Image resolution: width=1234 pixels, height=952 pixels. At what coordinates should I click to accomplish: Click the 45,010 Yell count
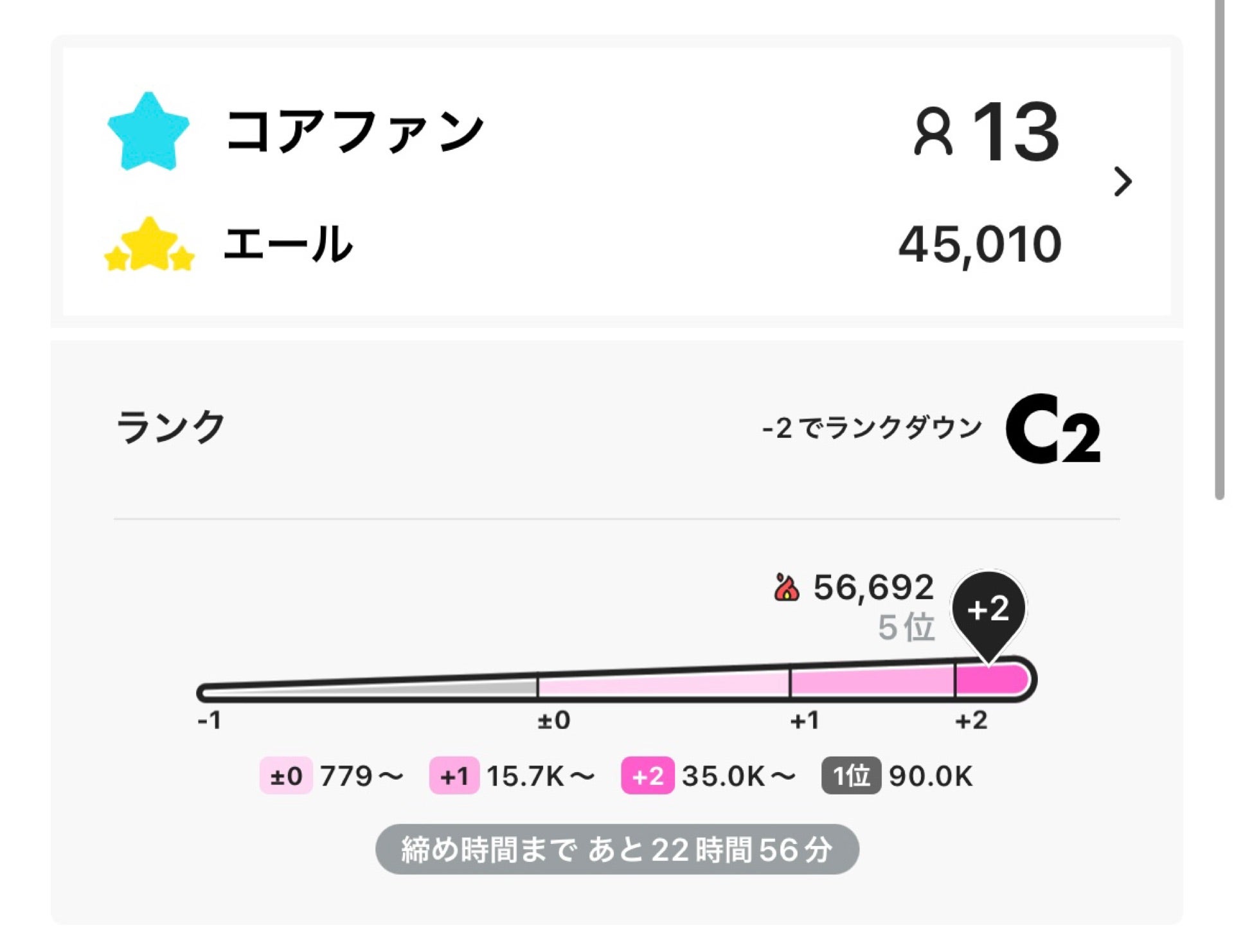(979, 245)
